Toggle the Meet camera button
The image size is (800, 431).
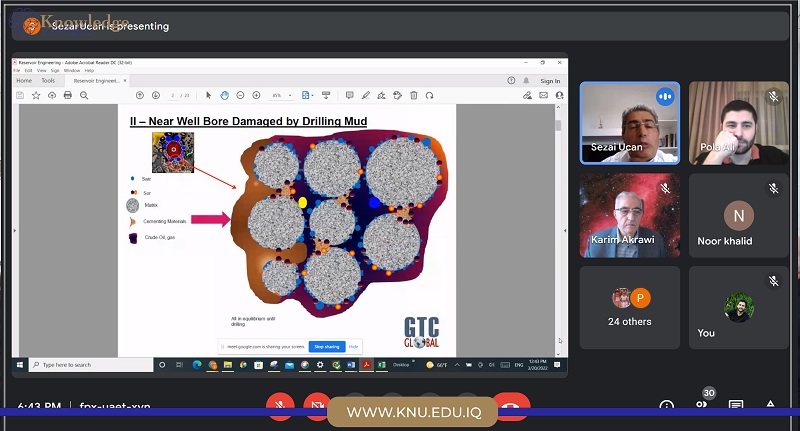pyautogui.click(x=317, y=405)
